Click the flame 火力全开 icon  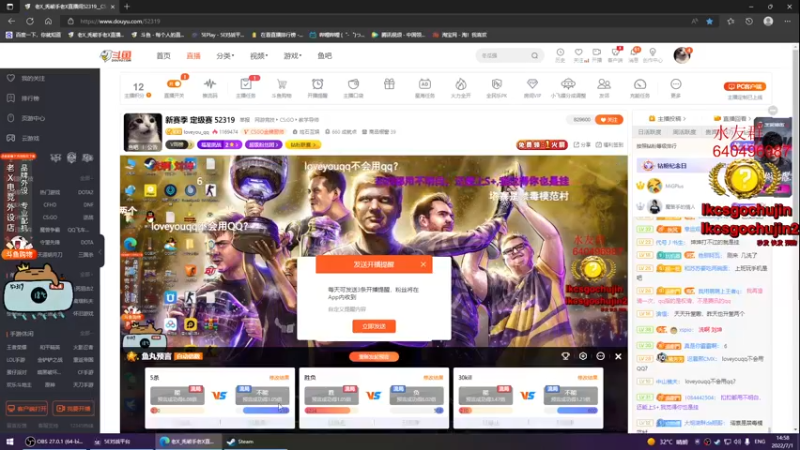[x=461, y=84]
